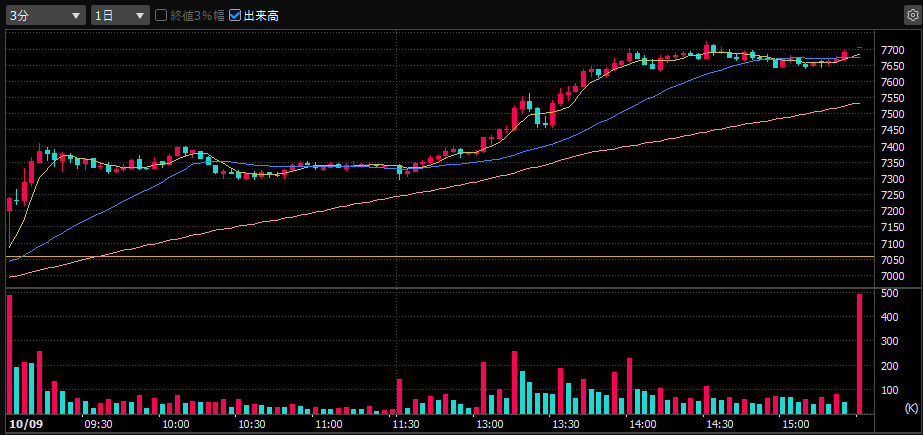The image size is (923, 435).
Task: Uncheck the 出来高 volume checkbox
Action: point(235,16)
